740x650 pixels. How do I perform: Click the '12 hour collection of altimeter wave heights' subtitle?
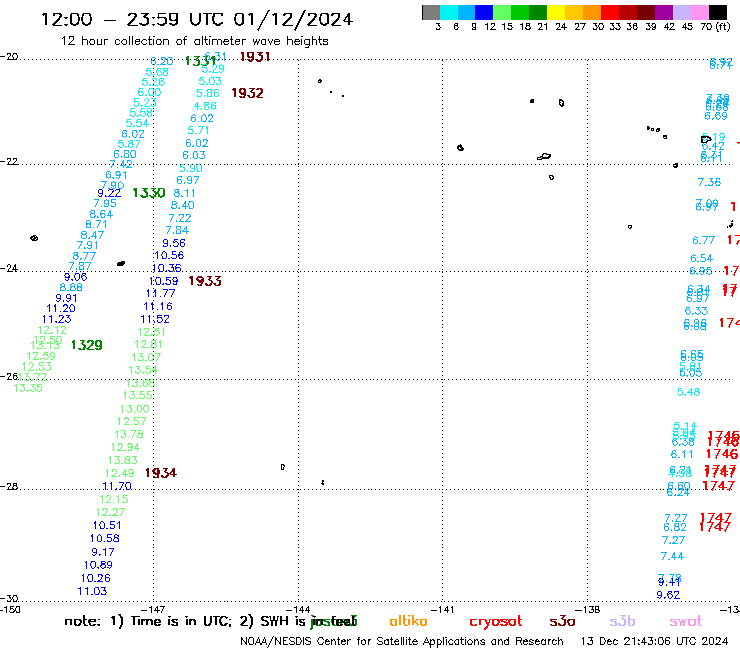click(x=194, y=41)
